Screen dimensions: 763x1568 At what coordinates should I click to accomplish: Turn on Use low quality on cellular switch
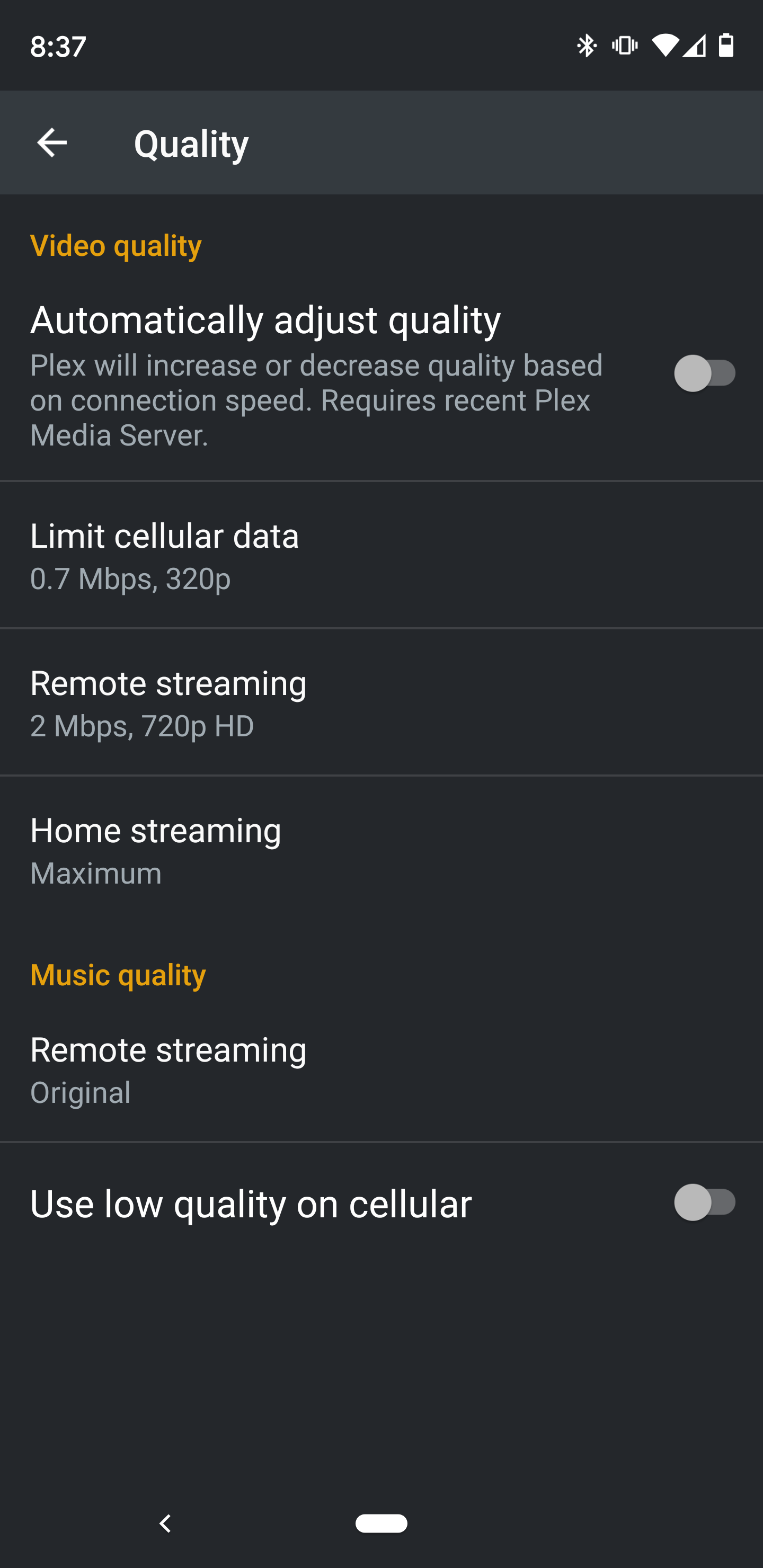[x=705, y=1202]
